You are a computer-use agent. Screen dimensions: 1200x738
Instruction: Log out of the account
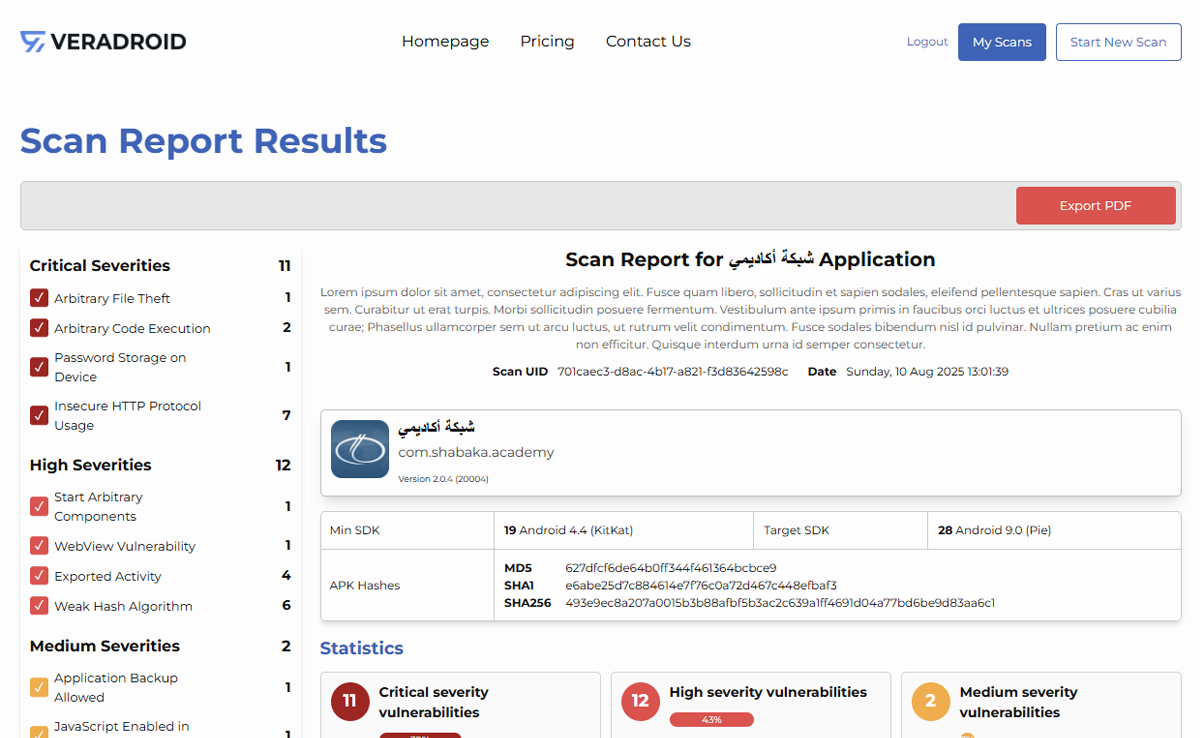927,41
